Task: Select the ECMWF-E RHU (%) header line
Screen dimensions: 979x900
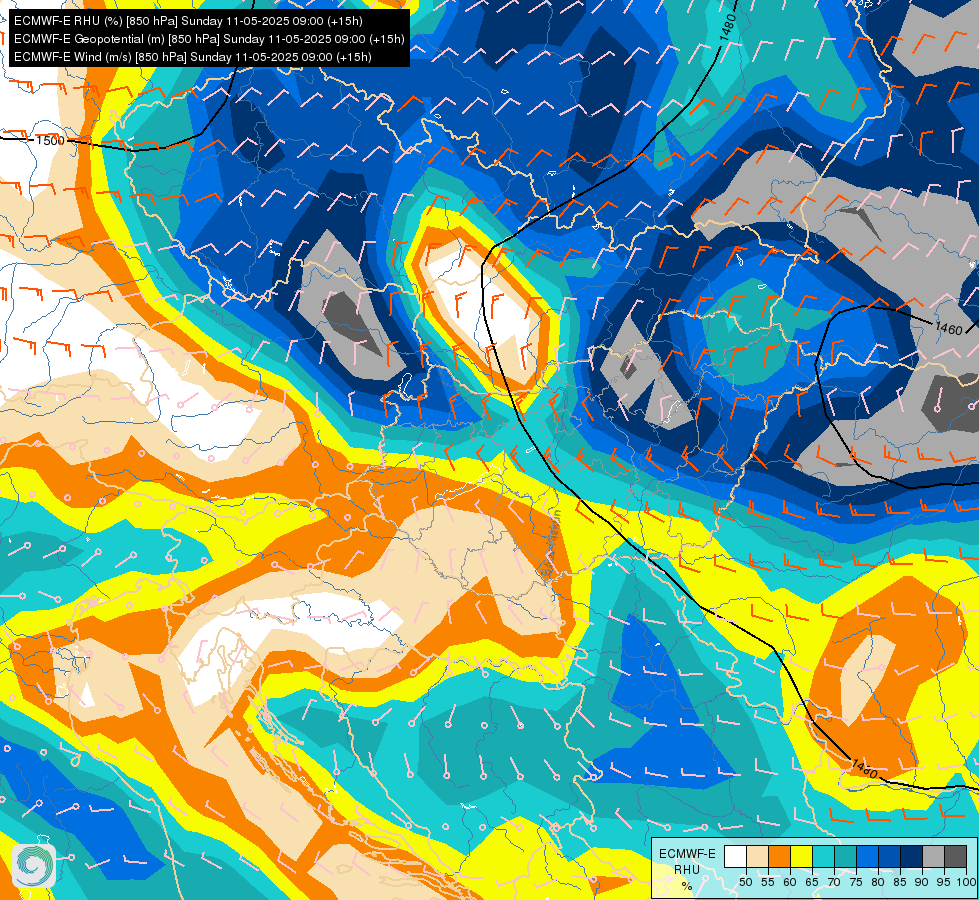Action: pos(188,21)
